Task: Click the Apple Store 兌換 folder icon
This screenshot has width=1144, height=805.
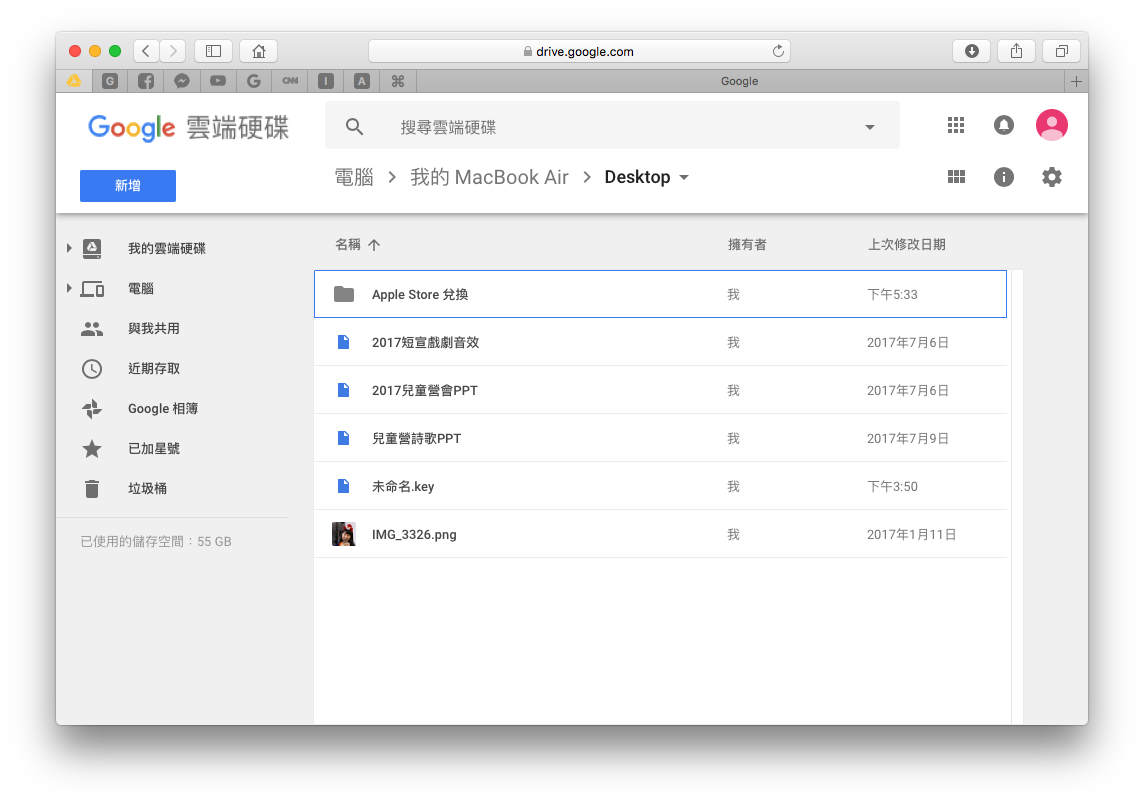Action: click(344, 294)
